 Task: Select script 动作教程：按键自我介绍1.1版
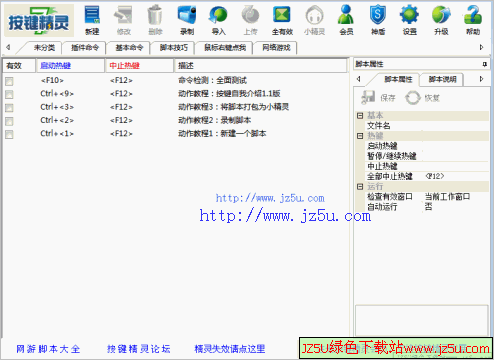coord(229,94)
